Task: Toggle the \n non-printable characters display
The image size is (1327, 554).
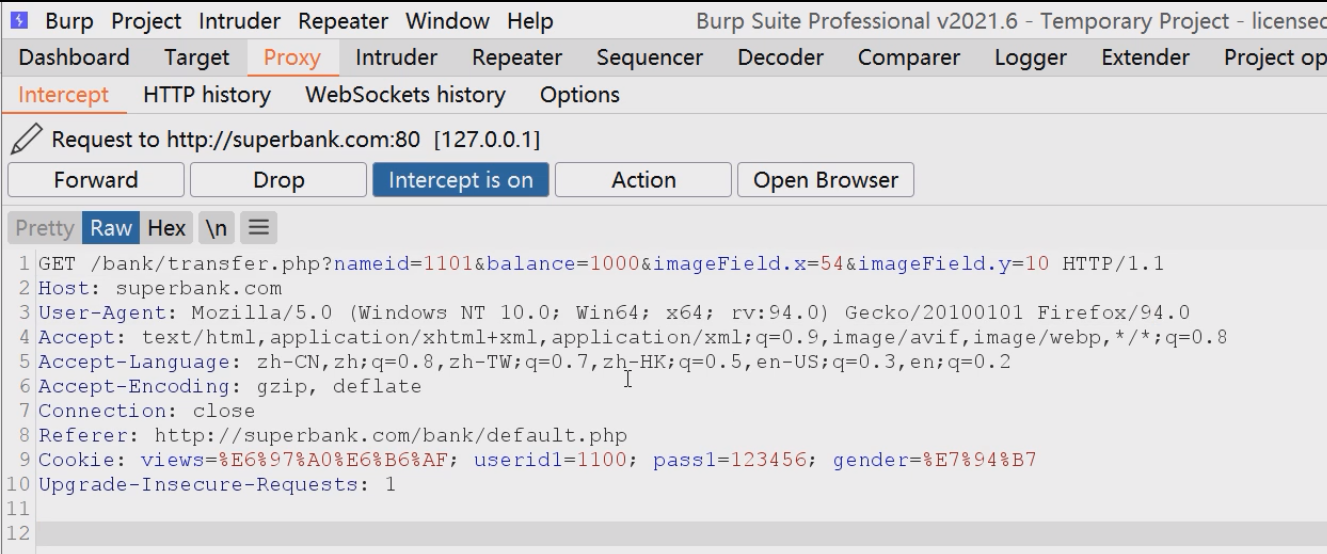Action: 216,228
